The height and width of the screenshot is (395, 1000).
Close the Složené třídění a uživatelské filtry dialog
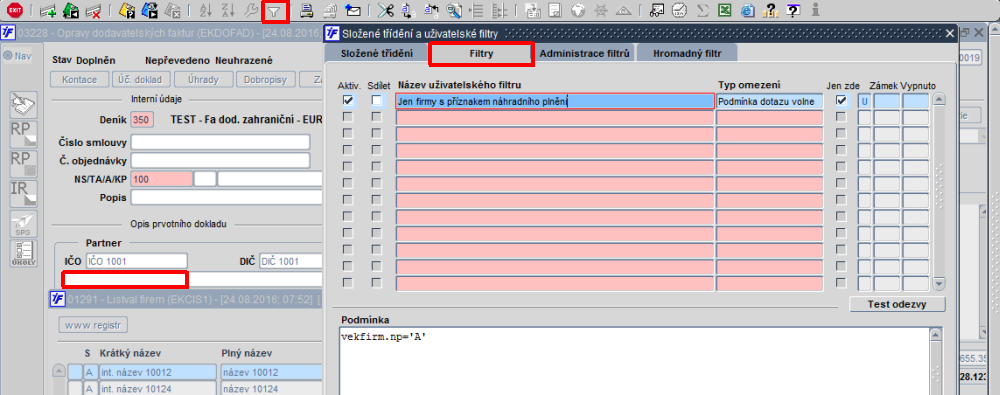click(x=949, y=33)
